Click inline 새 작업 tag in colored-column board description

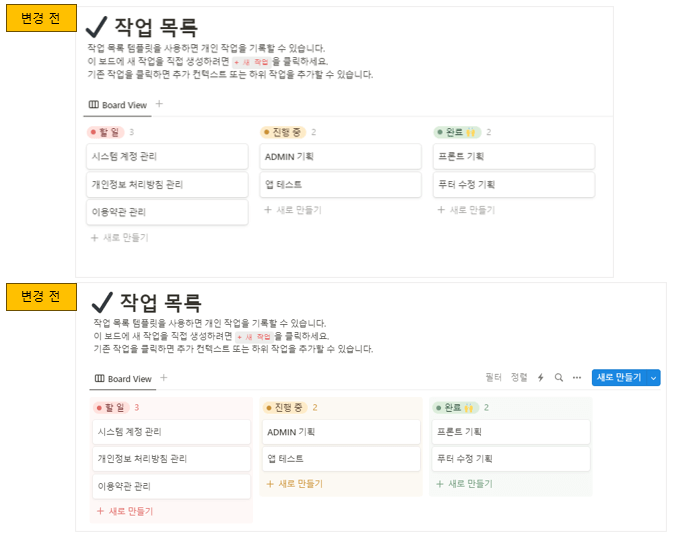[x=254, y=337]
